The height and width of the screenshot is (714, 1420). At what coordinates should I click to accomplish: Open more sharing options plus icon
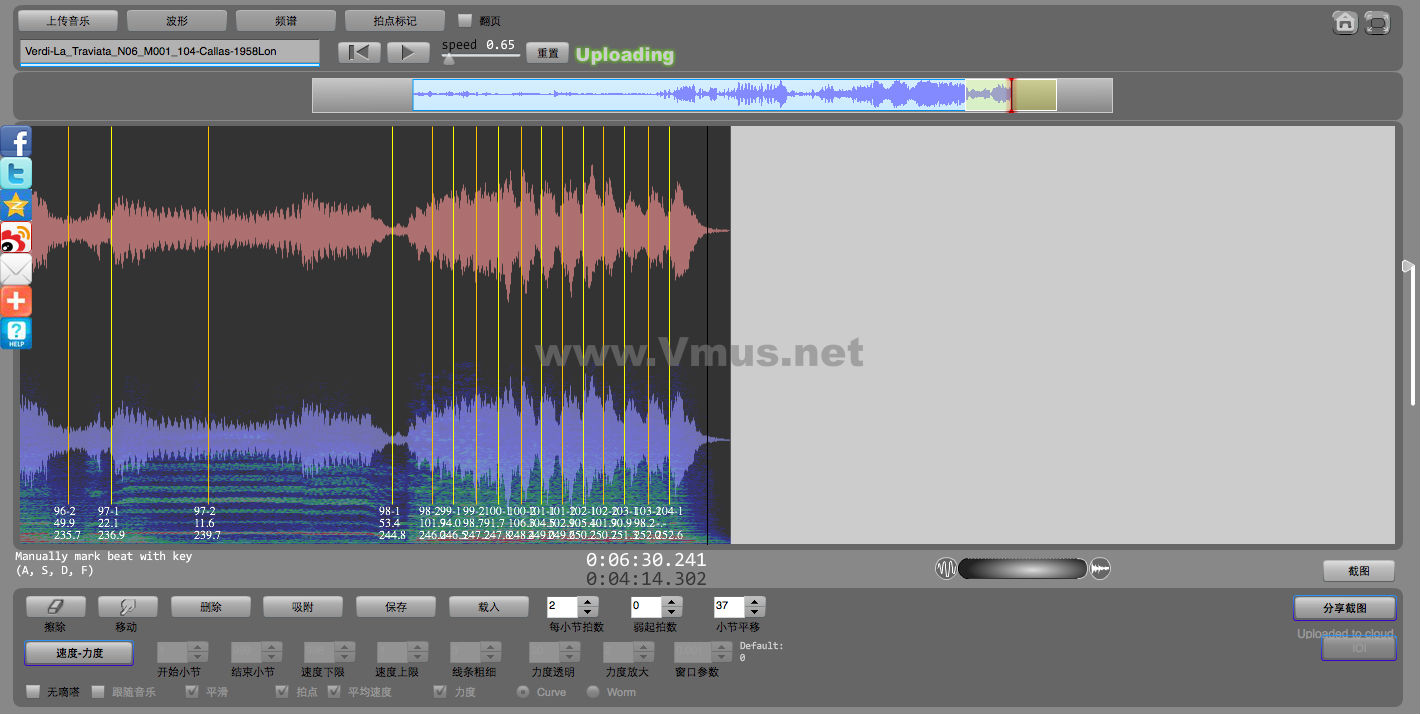click(x=16, y=301)
